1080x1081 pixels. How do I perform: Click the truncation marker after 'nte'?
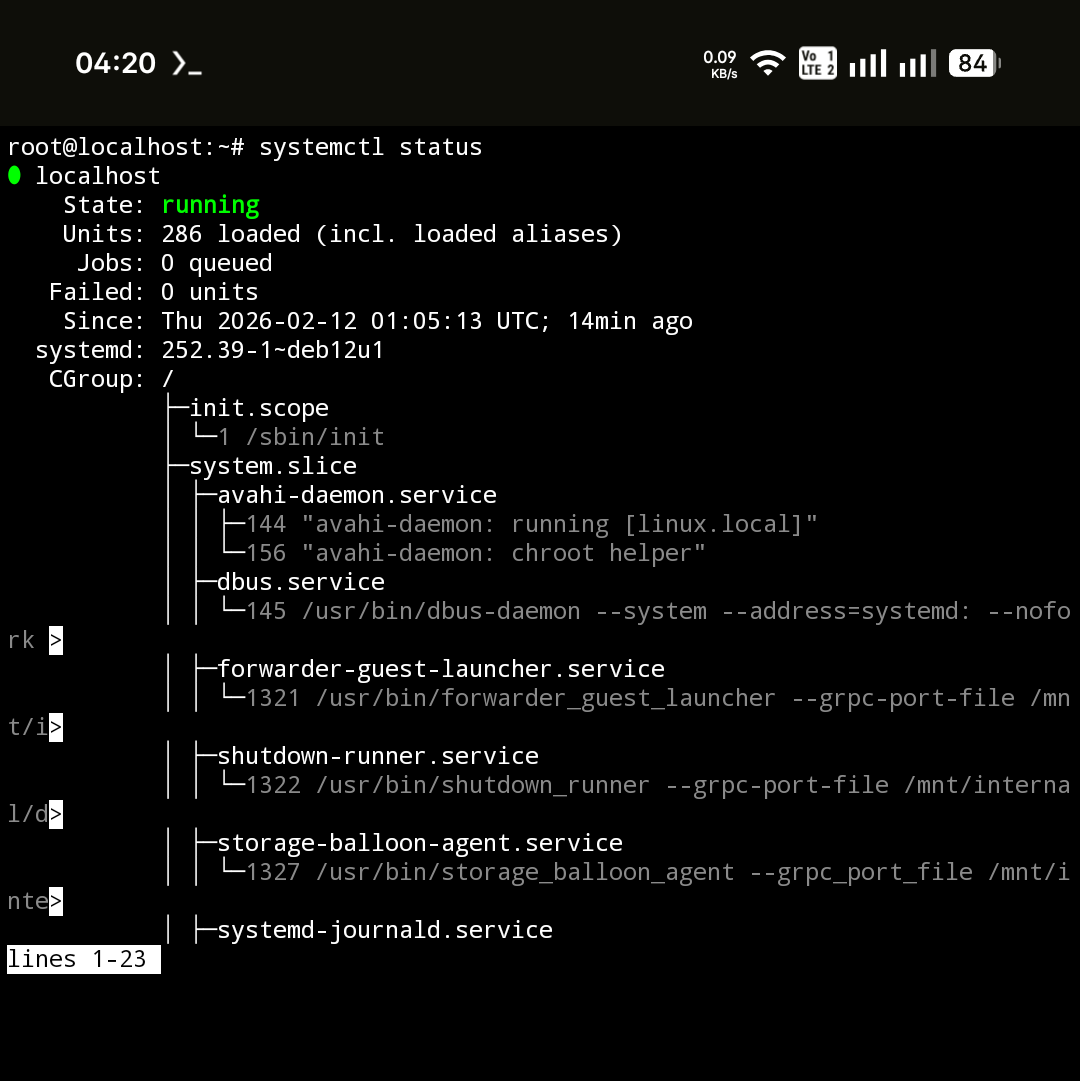tap(56, 901)
